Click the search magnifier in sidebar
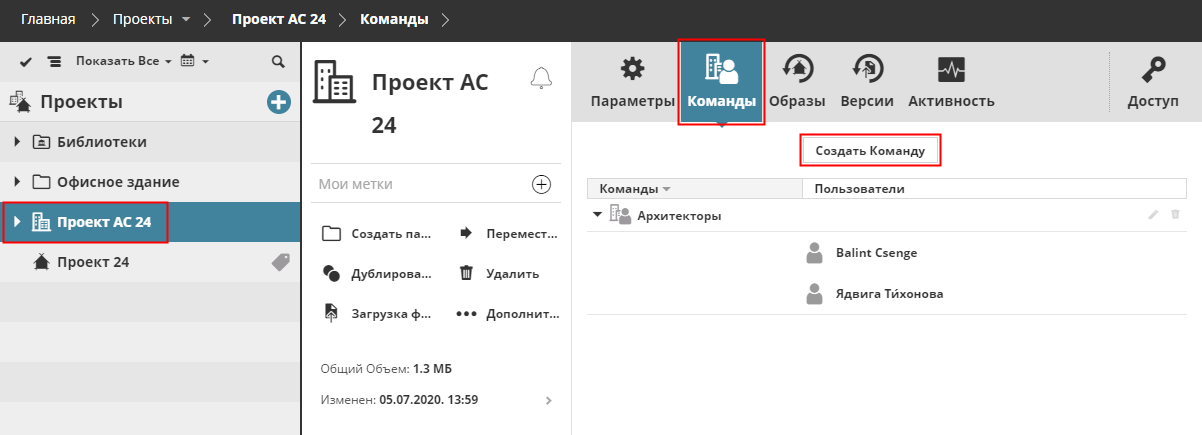This screenshot has height=435, width=1202. click(279, 61)
